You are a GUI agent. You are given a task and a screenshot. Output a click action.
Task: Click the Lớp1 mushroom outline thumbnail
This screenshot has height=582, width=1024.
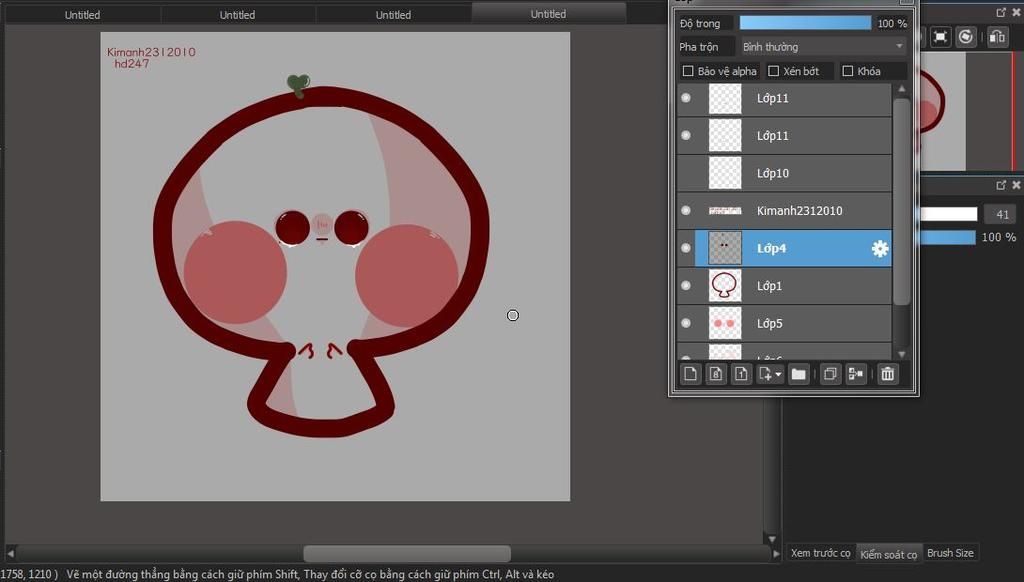(x=725, y=285)
